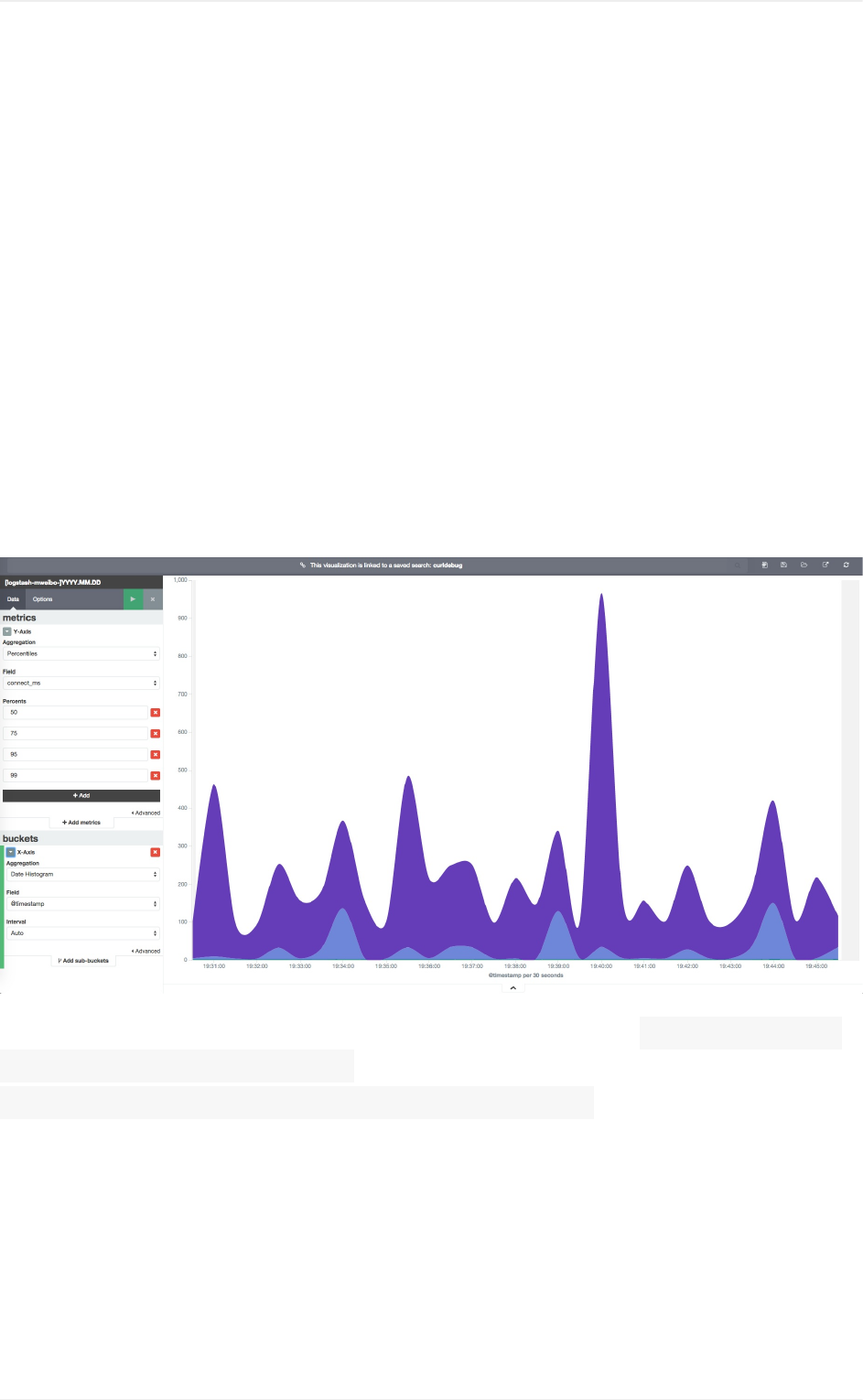Click the dark + Add percent button
This screenshot has width=863, height=1400.
[81, 796]
